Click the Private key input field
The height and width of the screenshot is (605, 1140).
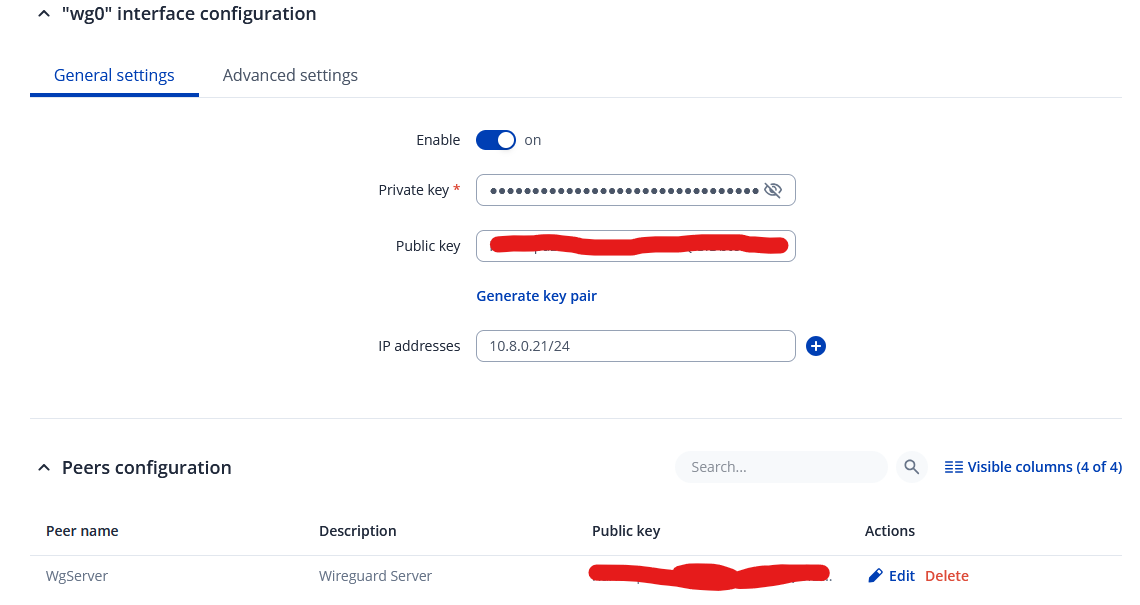pos(620,190)
